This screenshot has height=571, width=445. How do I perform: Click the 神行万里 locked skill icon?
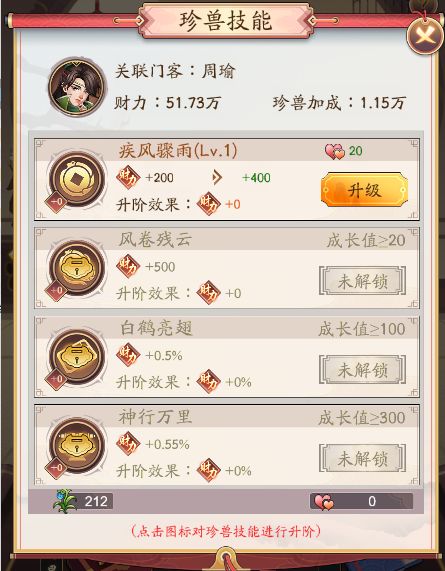77,446
